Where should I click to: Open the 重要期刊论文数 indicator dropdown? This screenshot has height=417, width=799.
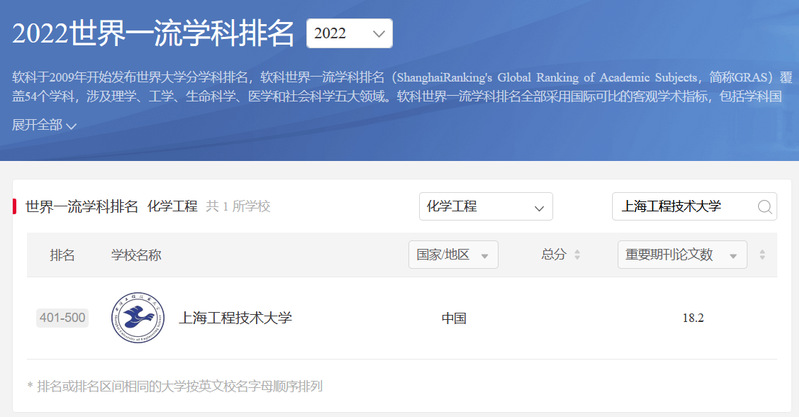(682, 255)
